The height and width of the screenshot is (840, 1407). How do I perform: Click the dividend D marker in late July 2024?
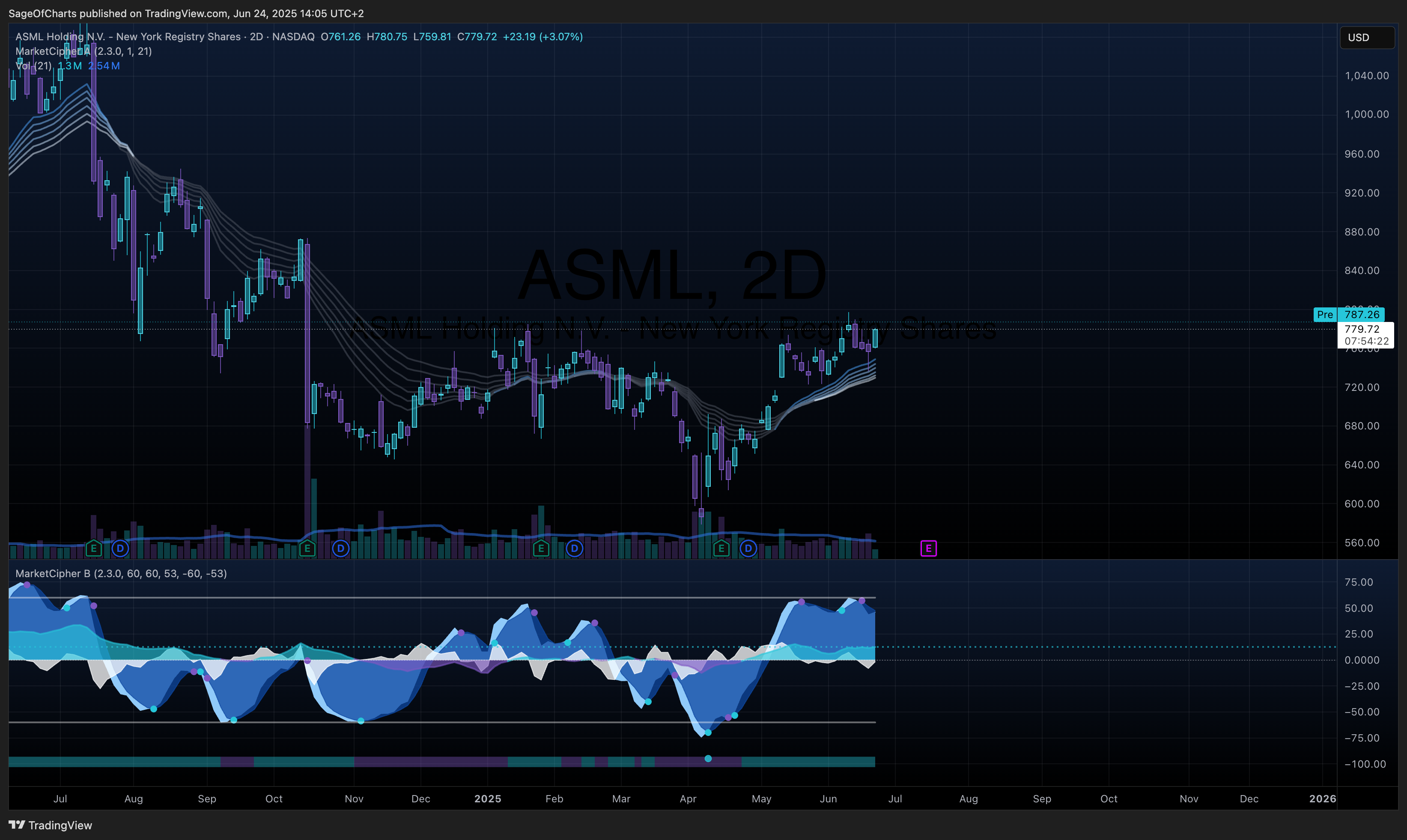pos(120,548)
